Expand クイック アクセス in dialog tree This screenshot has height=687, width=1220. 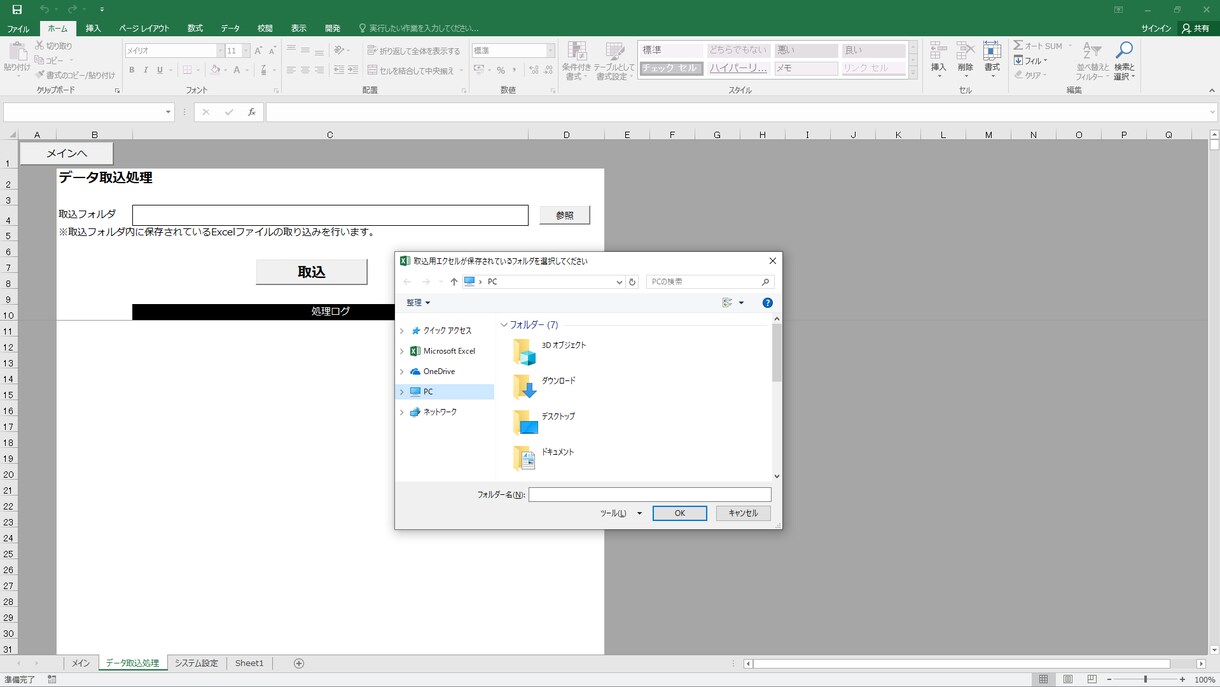click(x=402, y=331)
